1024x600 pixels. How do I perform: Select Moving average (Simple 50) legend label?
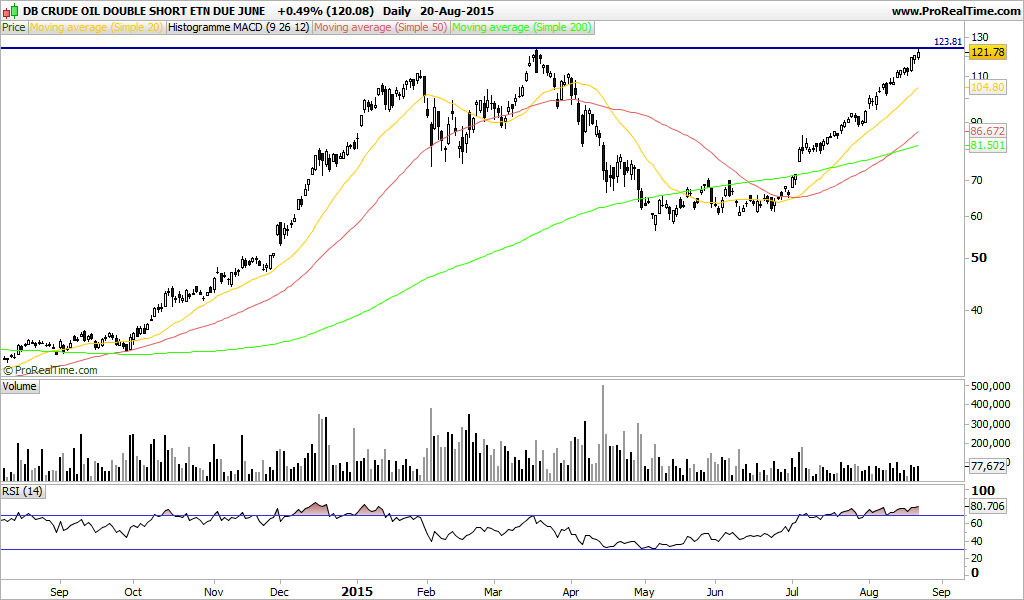click(x=381, y=27)
